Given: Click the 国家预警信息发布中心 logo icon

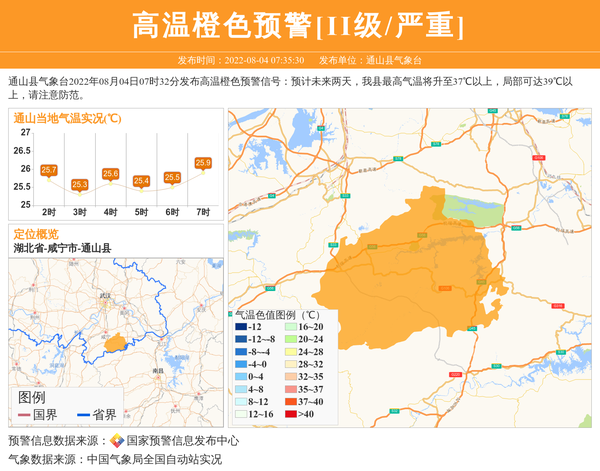Looking at the screenshot, I should (x=117, y=441).
